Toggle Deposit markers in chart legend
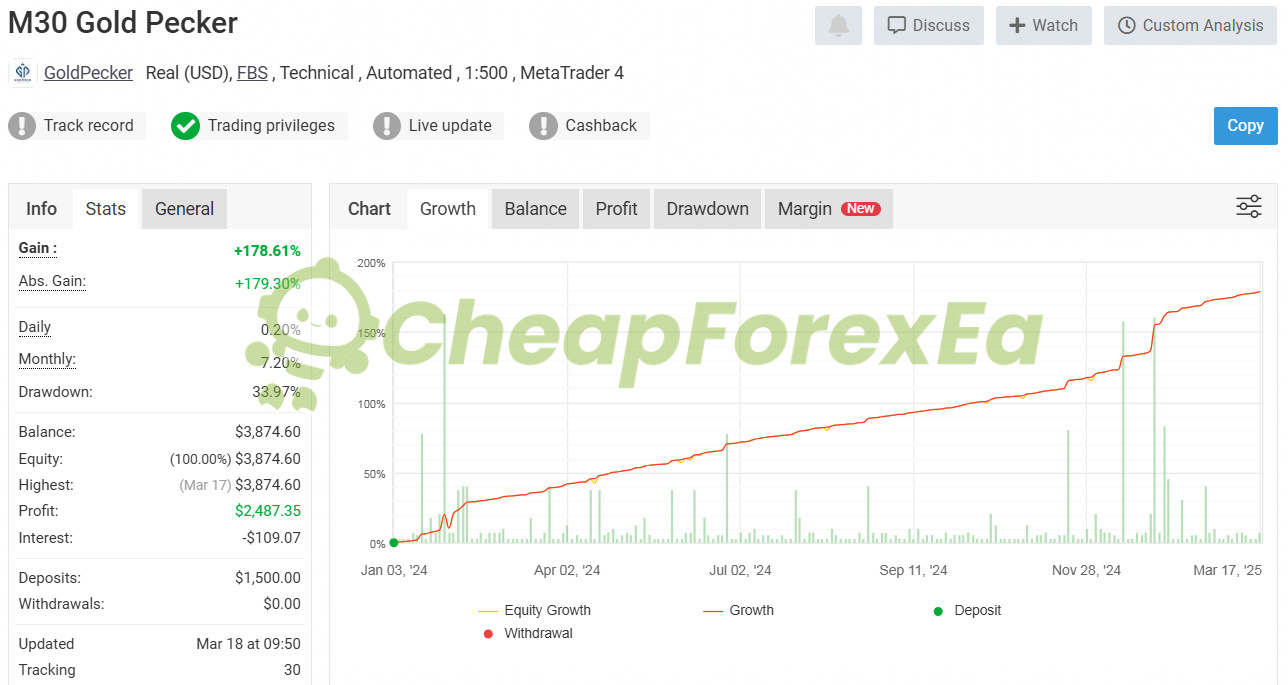 coord(966,610)
